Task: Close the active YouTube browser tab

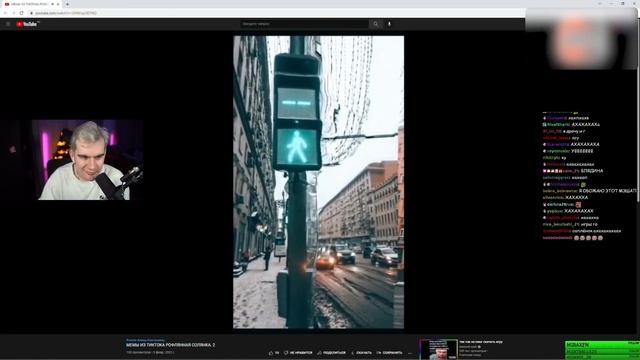Action: [x=58, y=4]
